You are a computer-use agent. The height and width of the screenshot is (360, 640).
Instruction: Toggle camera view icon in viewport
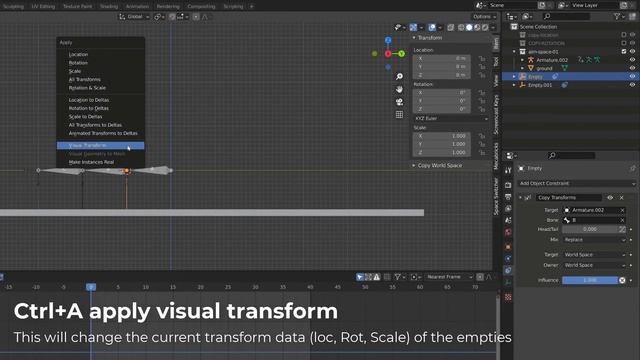point(399,102)
